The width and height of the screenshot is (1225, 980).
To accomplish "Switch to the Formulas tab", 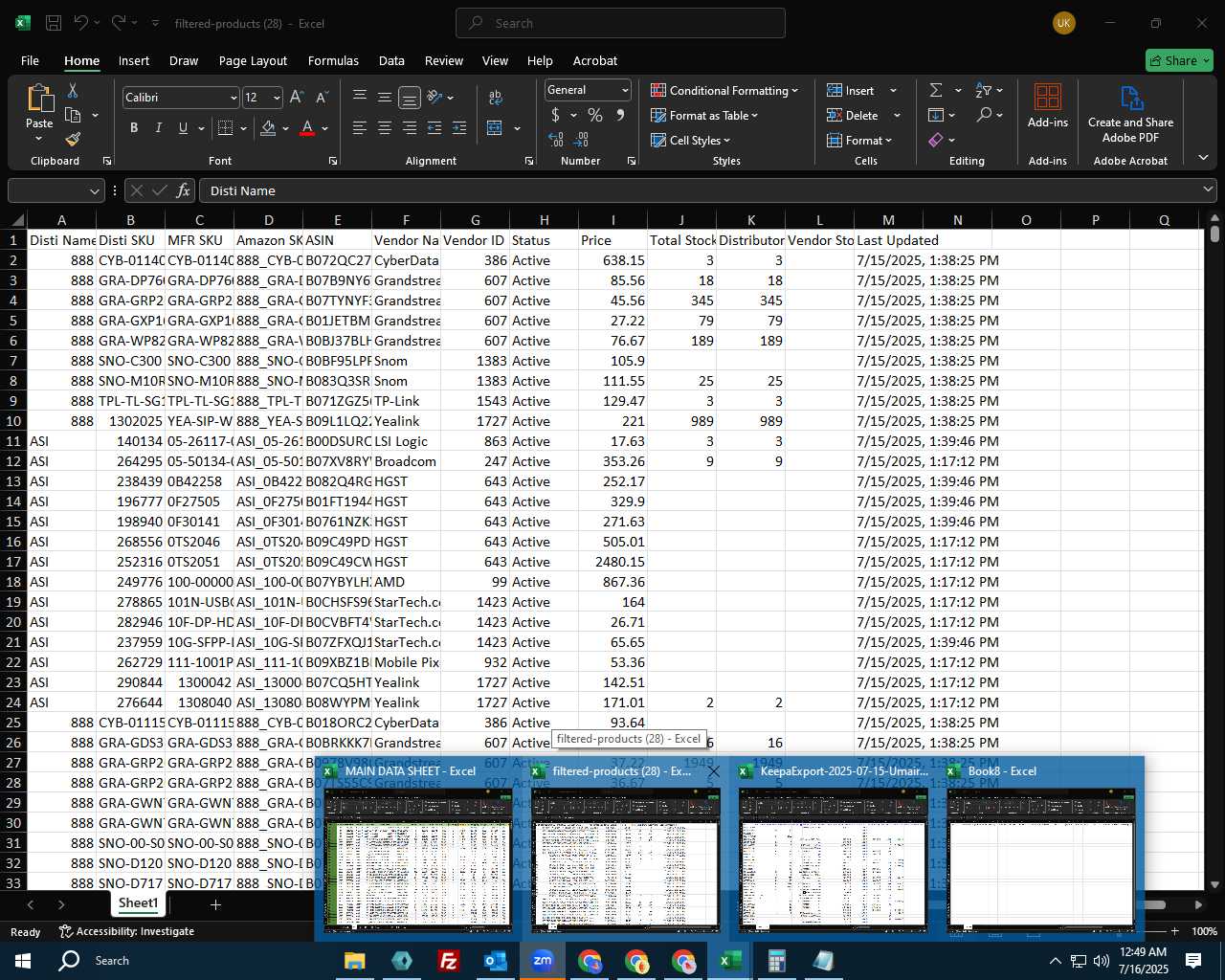I will tap(333, 60).
